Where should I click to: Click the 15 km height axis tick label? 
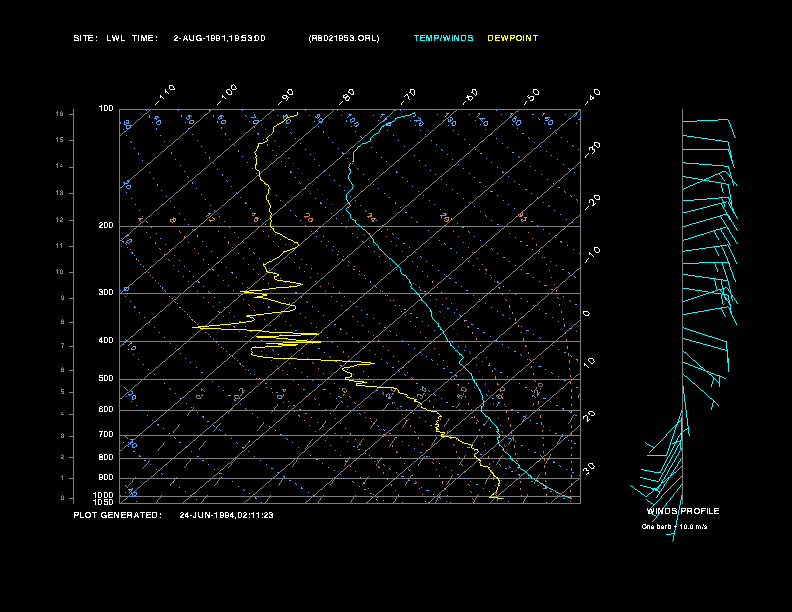tap(60, 140)
